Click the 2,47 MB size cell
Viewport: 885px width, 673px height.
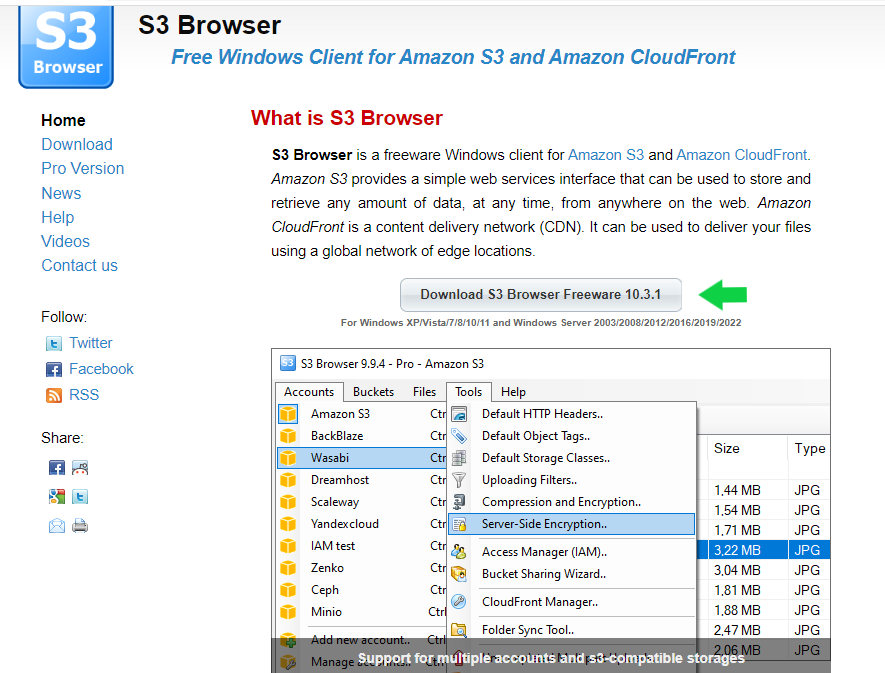pos(737,630)
